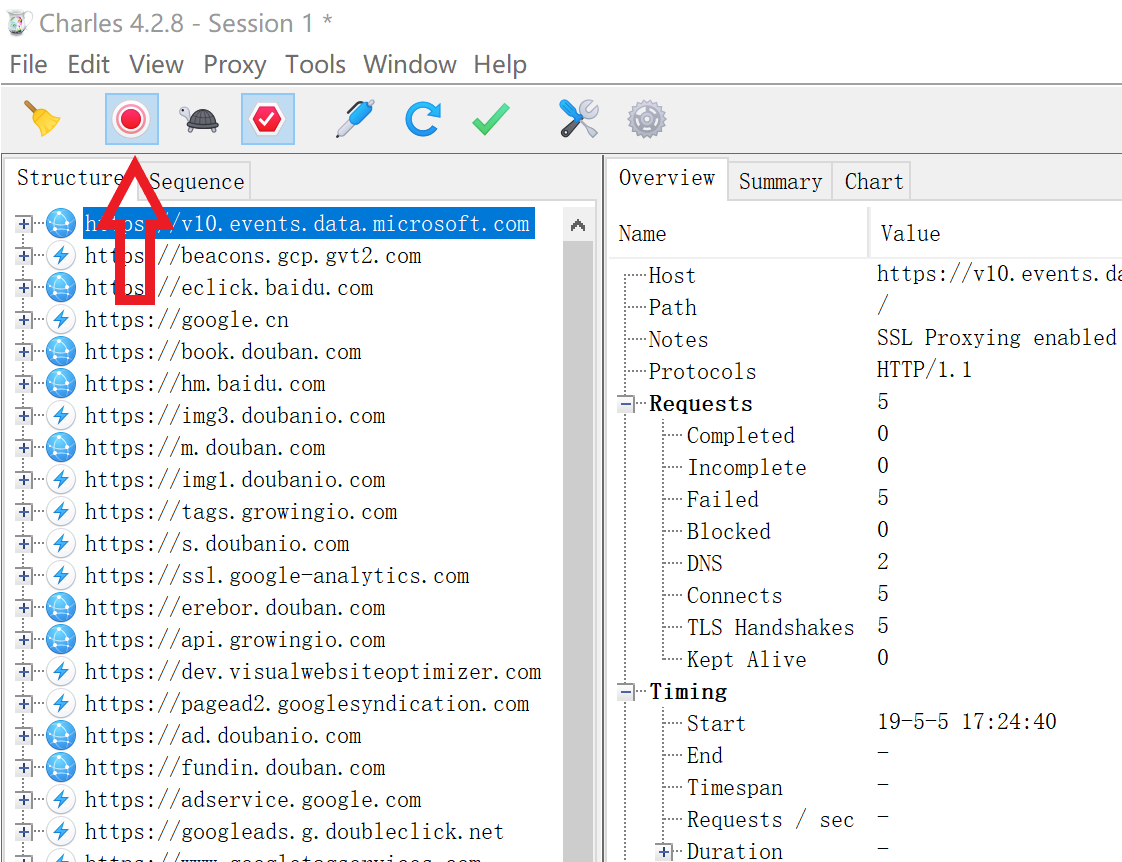Viewport: 1122px width, 862px height.
Task: Click lightning icon beside s.doubanio.com
Action: tap(61, 544)
